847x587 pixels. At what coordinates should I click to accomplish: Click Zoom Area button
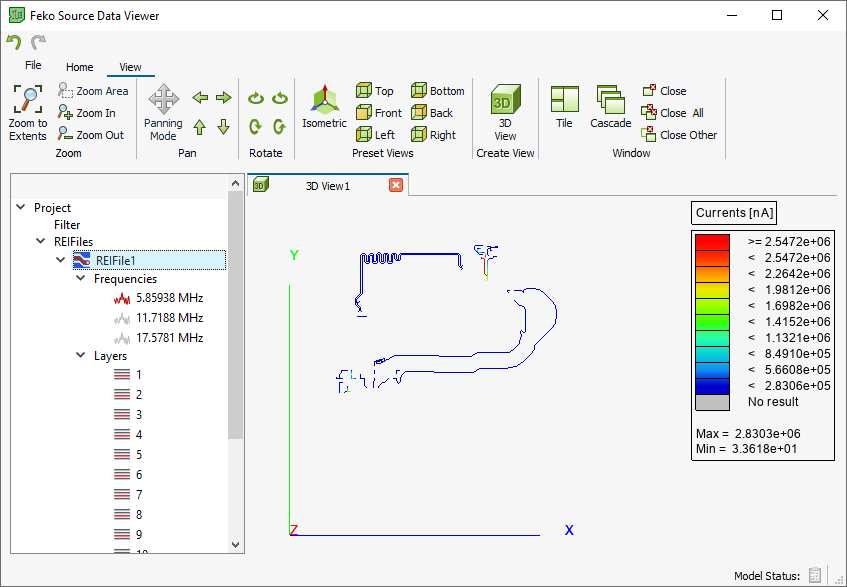pyautogui.click(x=93, y=91)
